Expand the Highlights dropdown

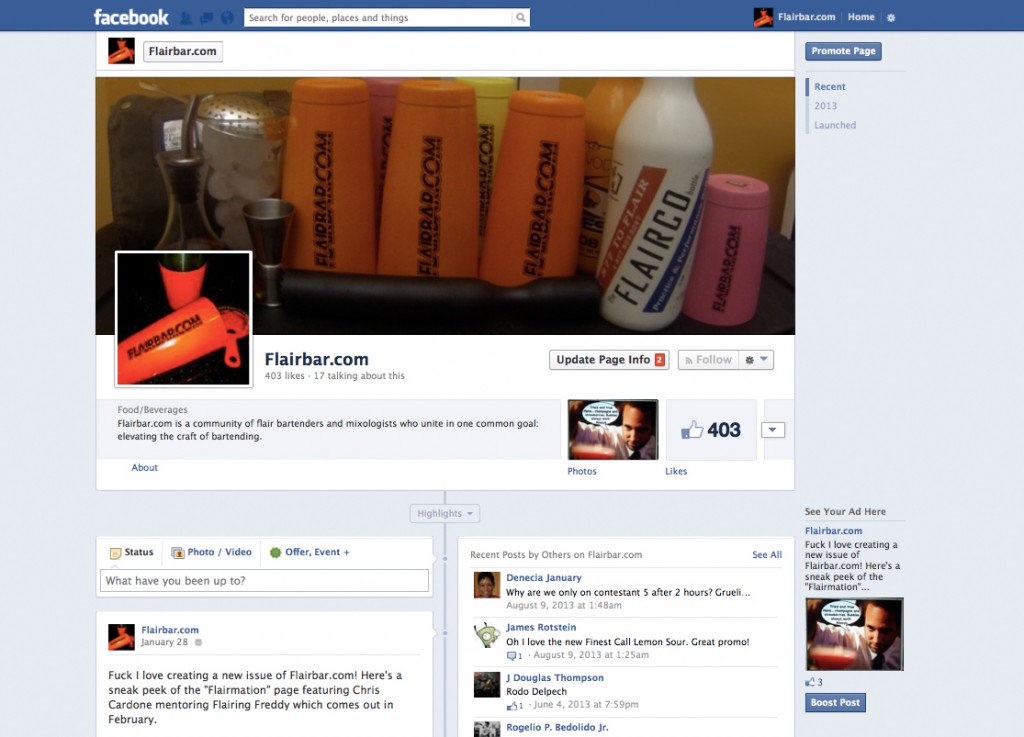tap(445, 514)
